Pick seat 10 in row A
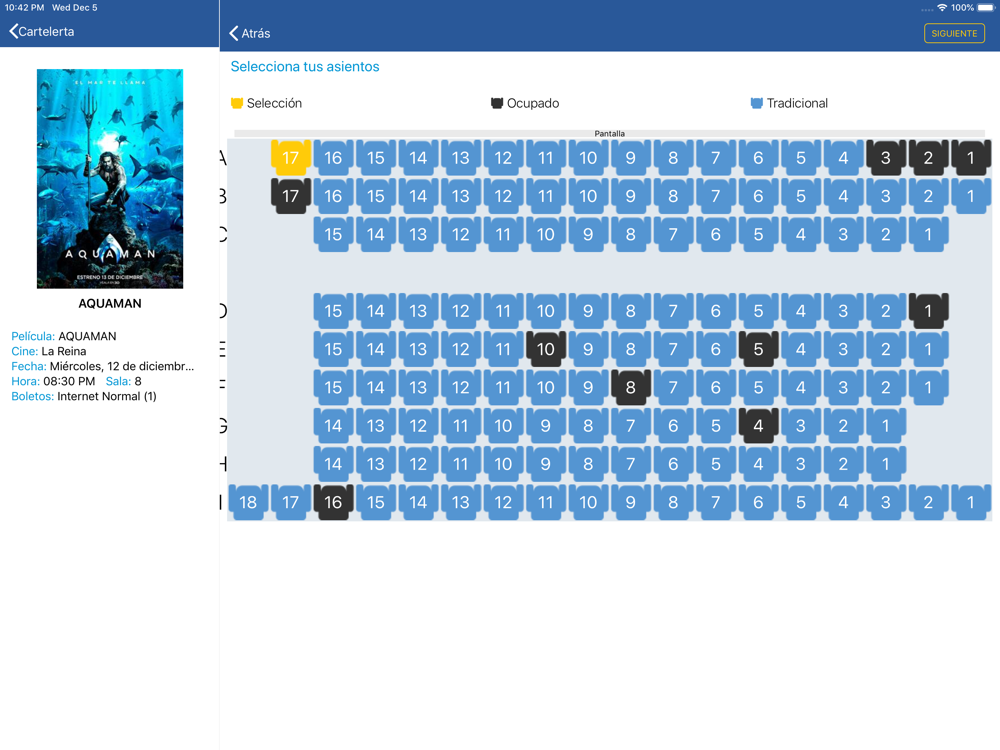This screenshot has height=750, width=1000. tap(588, 158)
